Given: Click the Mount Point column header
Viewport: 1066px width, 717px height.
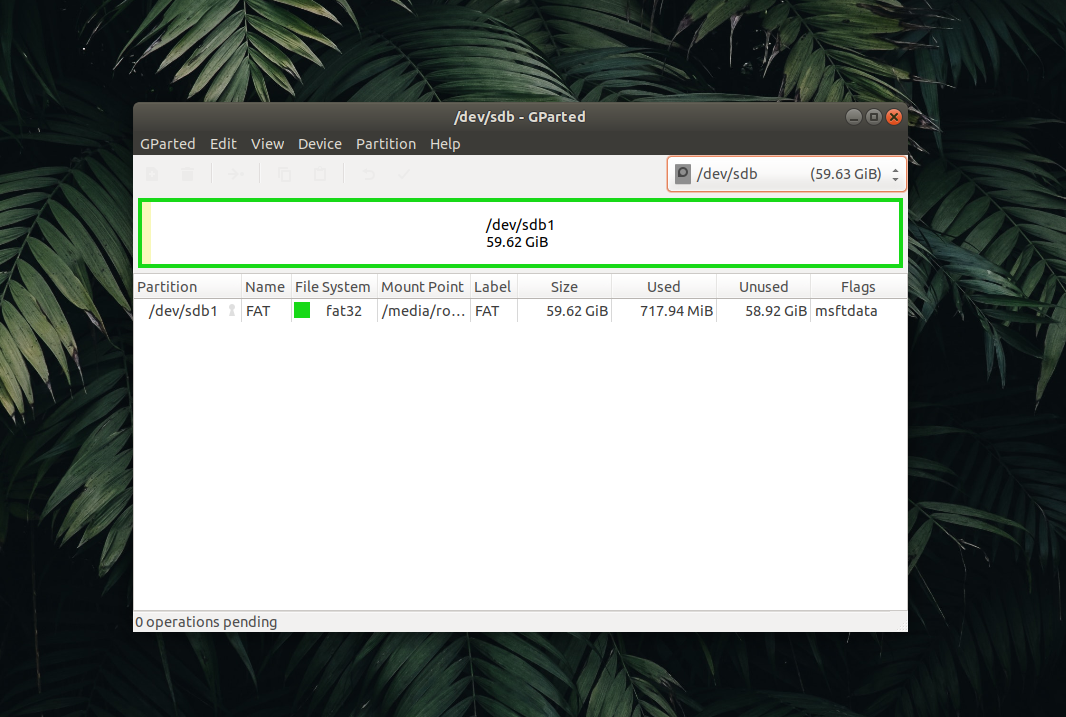Looking at the screenshot, I should point(422,287).
